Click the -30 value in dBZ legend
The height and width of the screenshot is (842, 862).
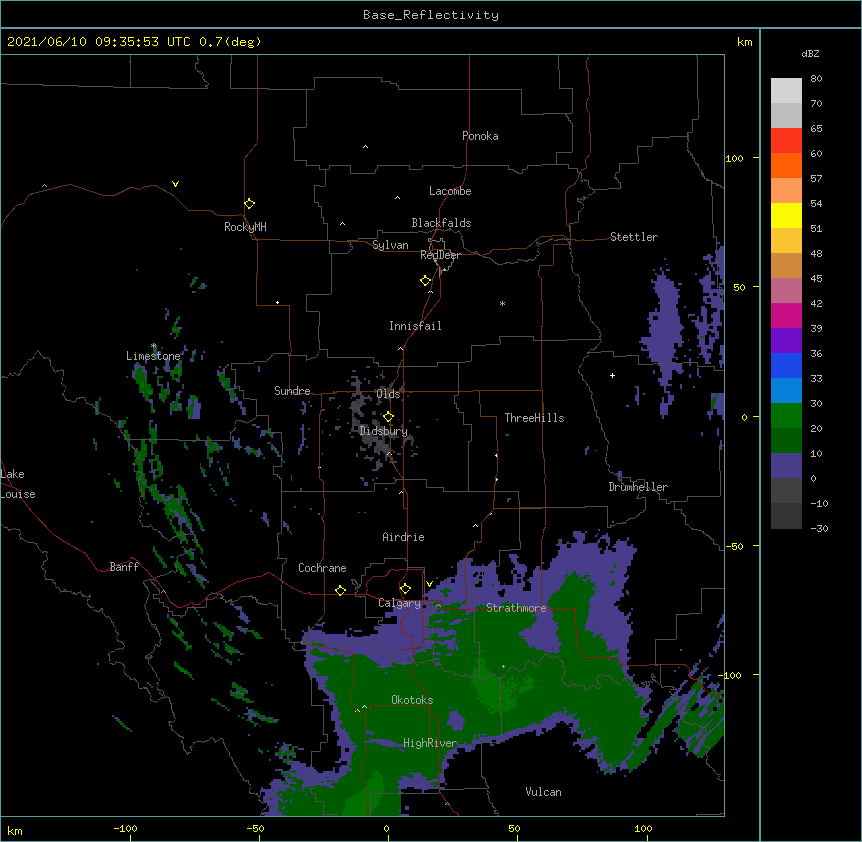tap(819, 528)
